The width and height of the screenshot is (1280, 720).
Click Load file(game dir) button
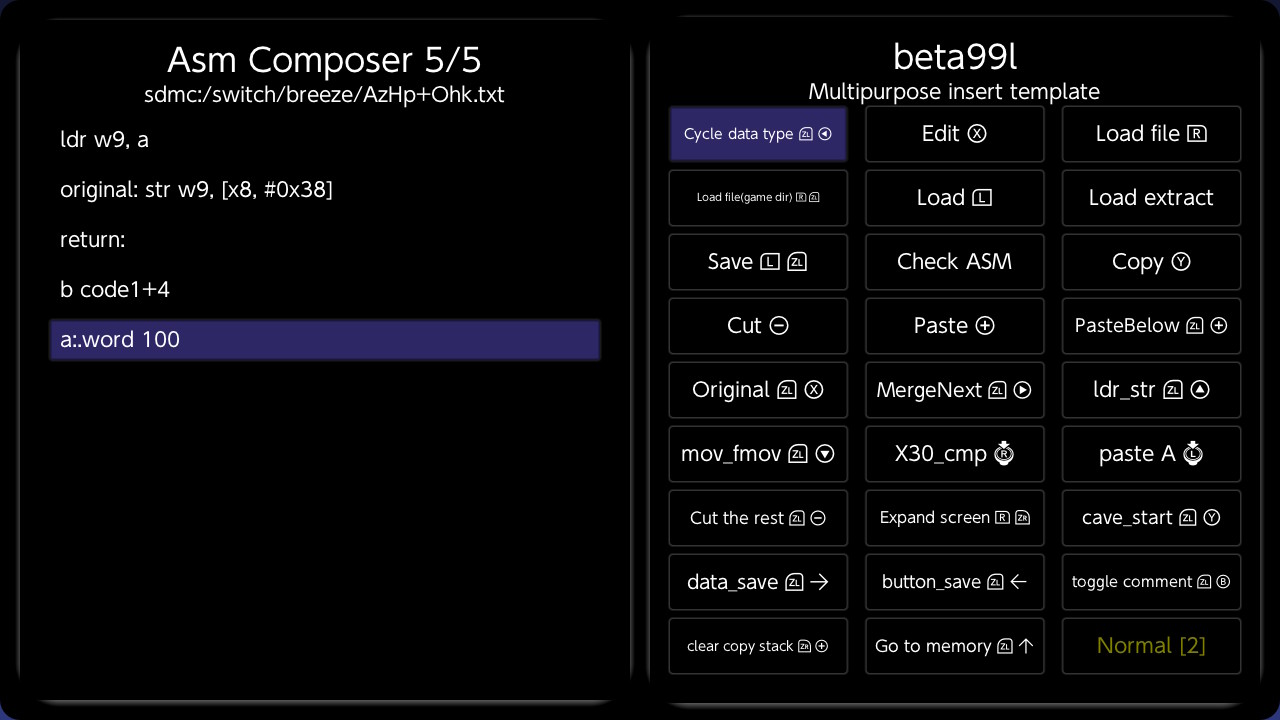(758, 198)
